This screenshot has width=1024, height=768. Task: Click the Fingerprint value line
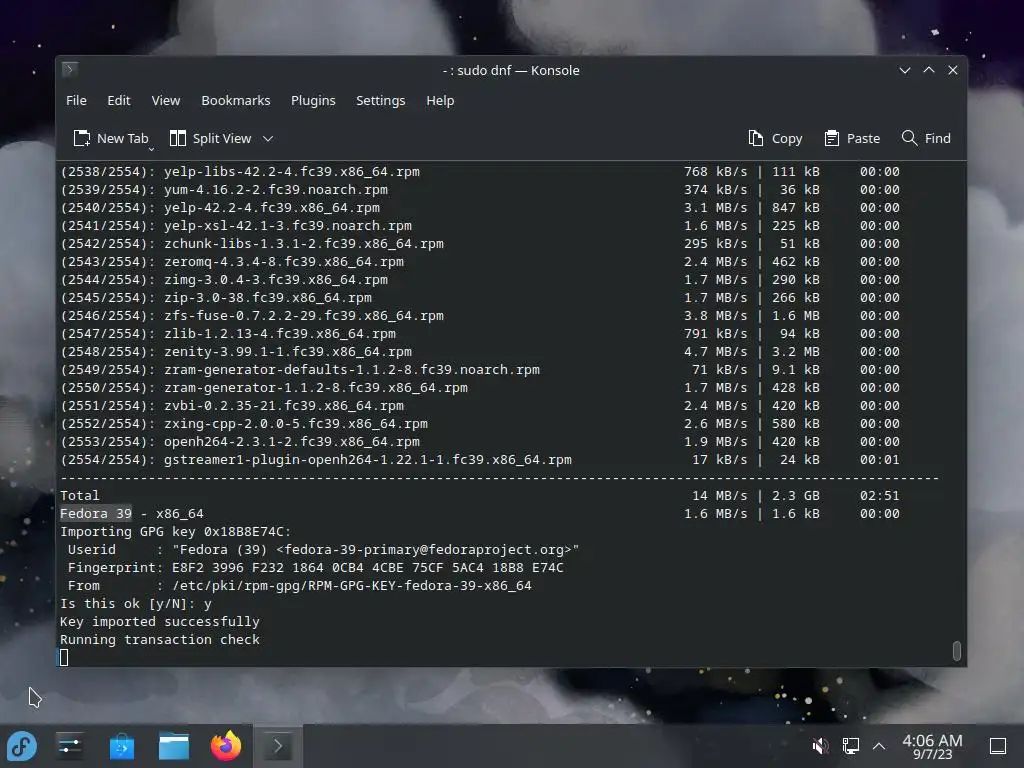pos(368,568)
